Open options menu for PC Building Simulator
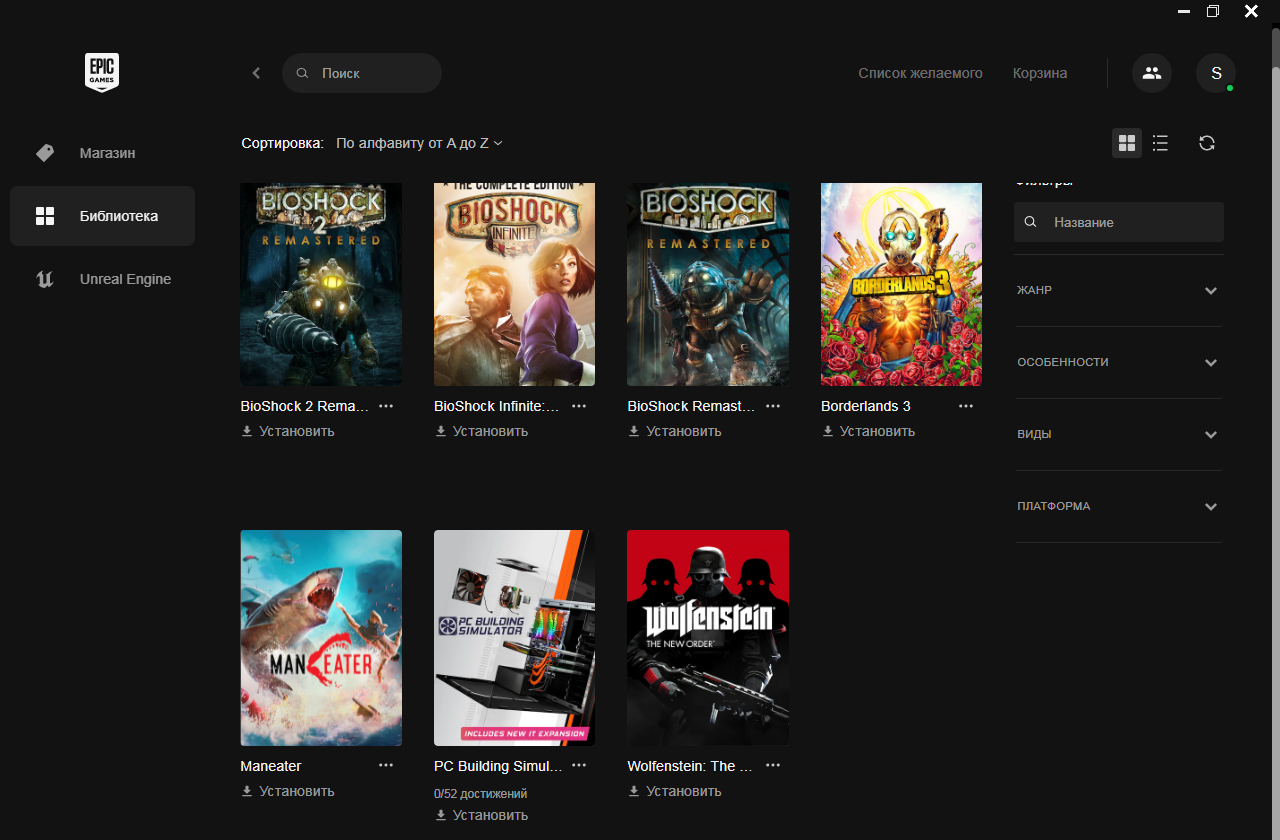The width and height of the screenshot is (1280, 840). (579, 765)
